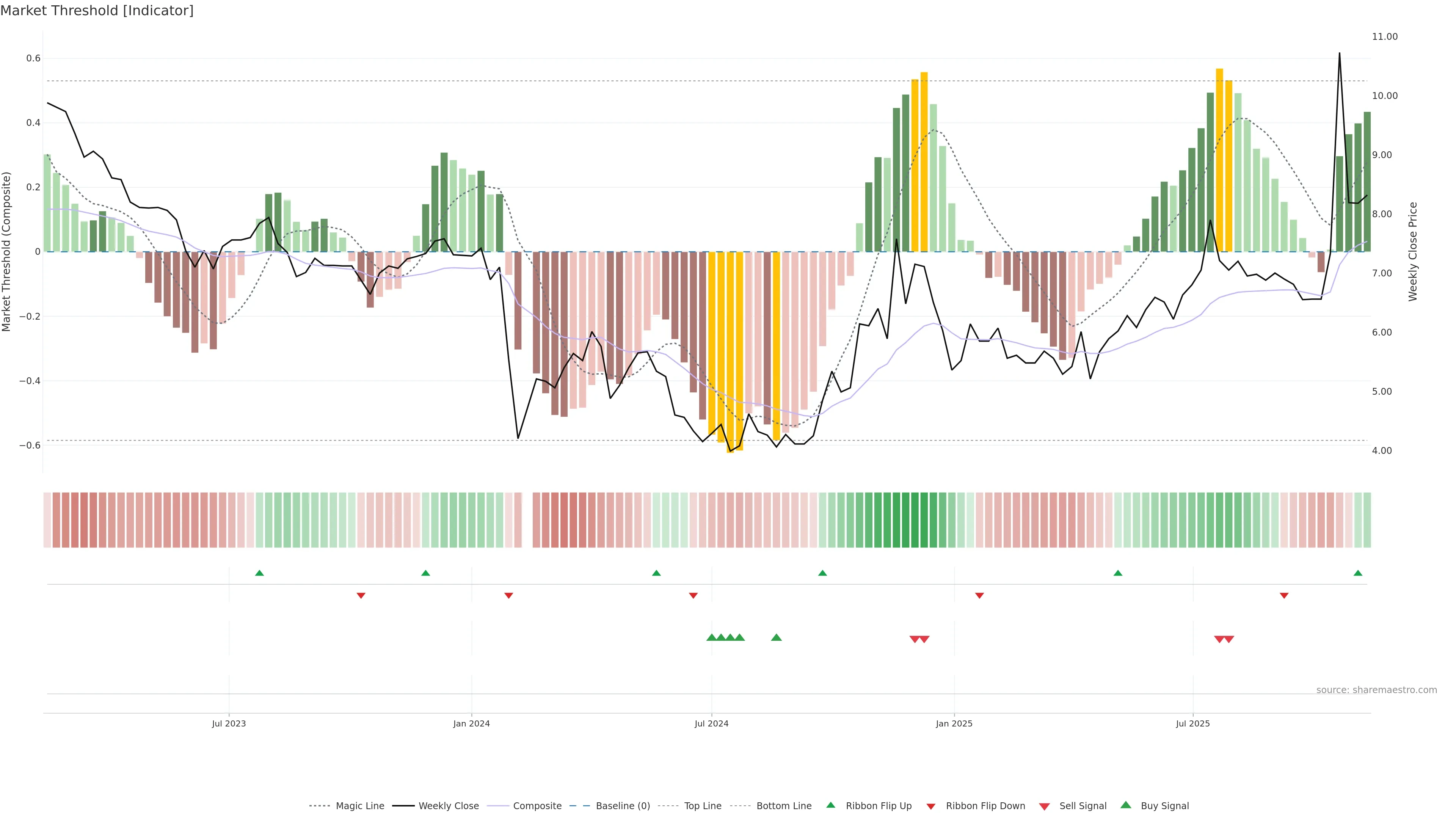Click the Market Threshold [Indicator] title
The height and width of the screenshot is (819, 1456).
[97, 11]
